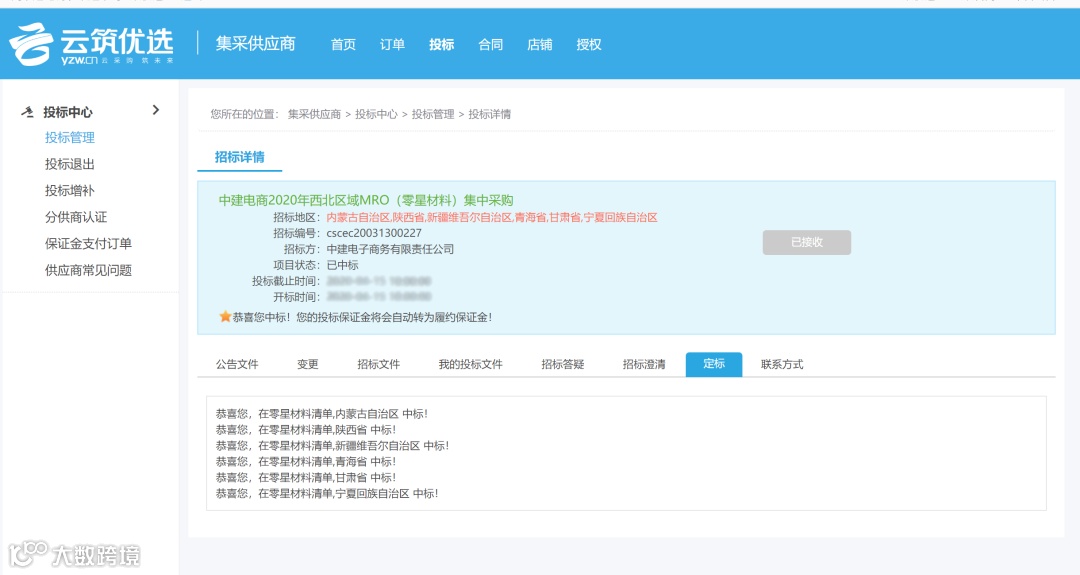Click the grey 已接收 button
The width and height of the screenshot is (1080, 575).
(x=807, y=242)
